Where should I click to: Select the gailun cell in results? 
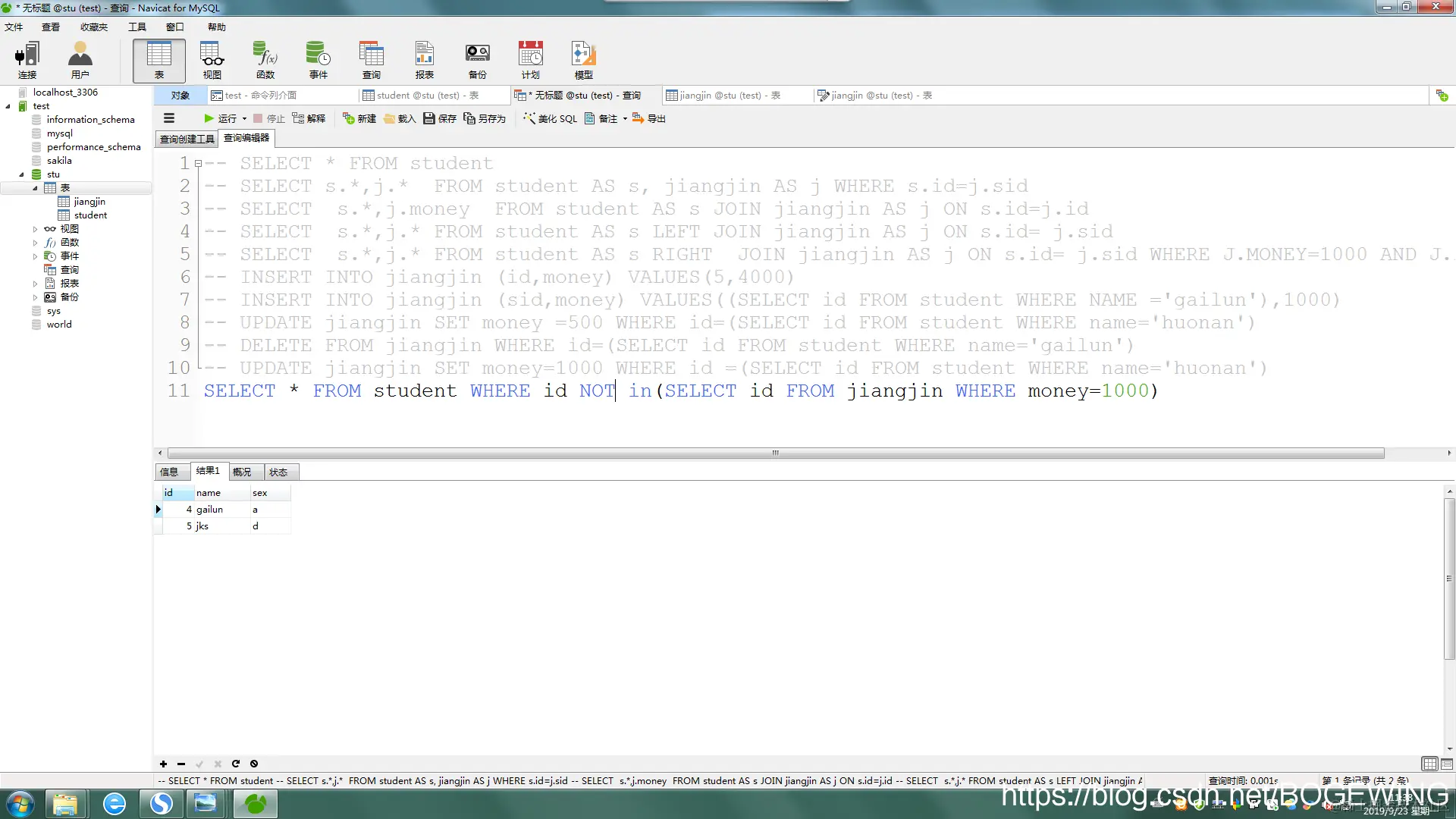210,510
